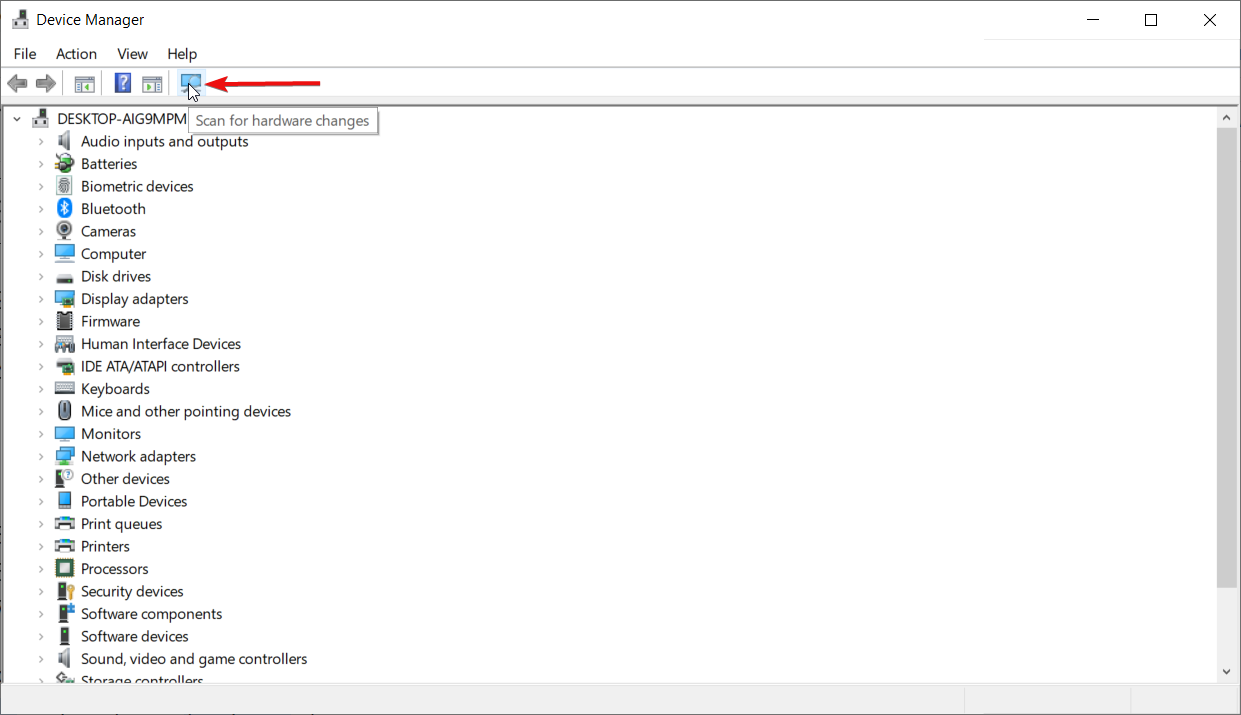Open the View menu
The width and height of the screenshot is (1241, 715).
click(132, 54)
